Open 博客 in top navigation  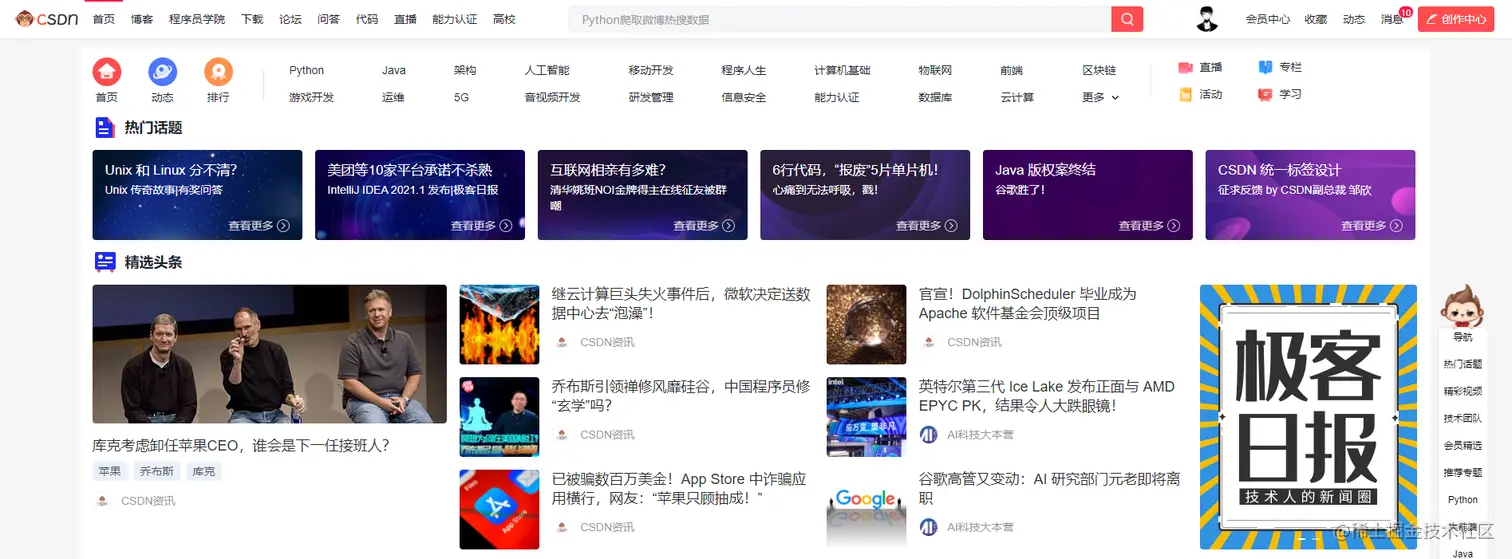[142, 19]
